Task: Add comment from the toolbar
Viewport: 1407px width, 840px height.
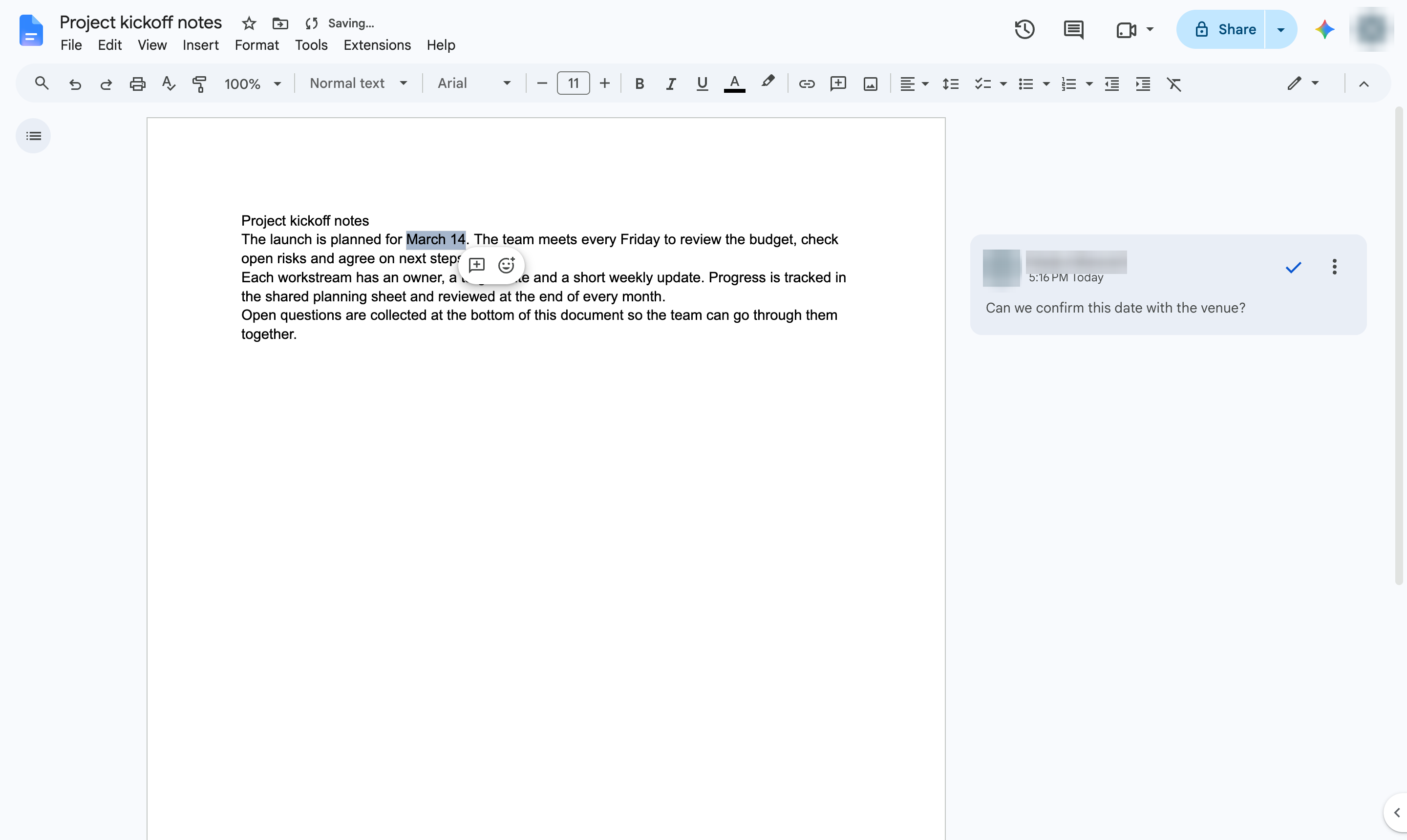Action: pos(838,84)
